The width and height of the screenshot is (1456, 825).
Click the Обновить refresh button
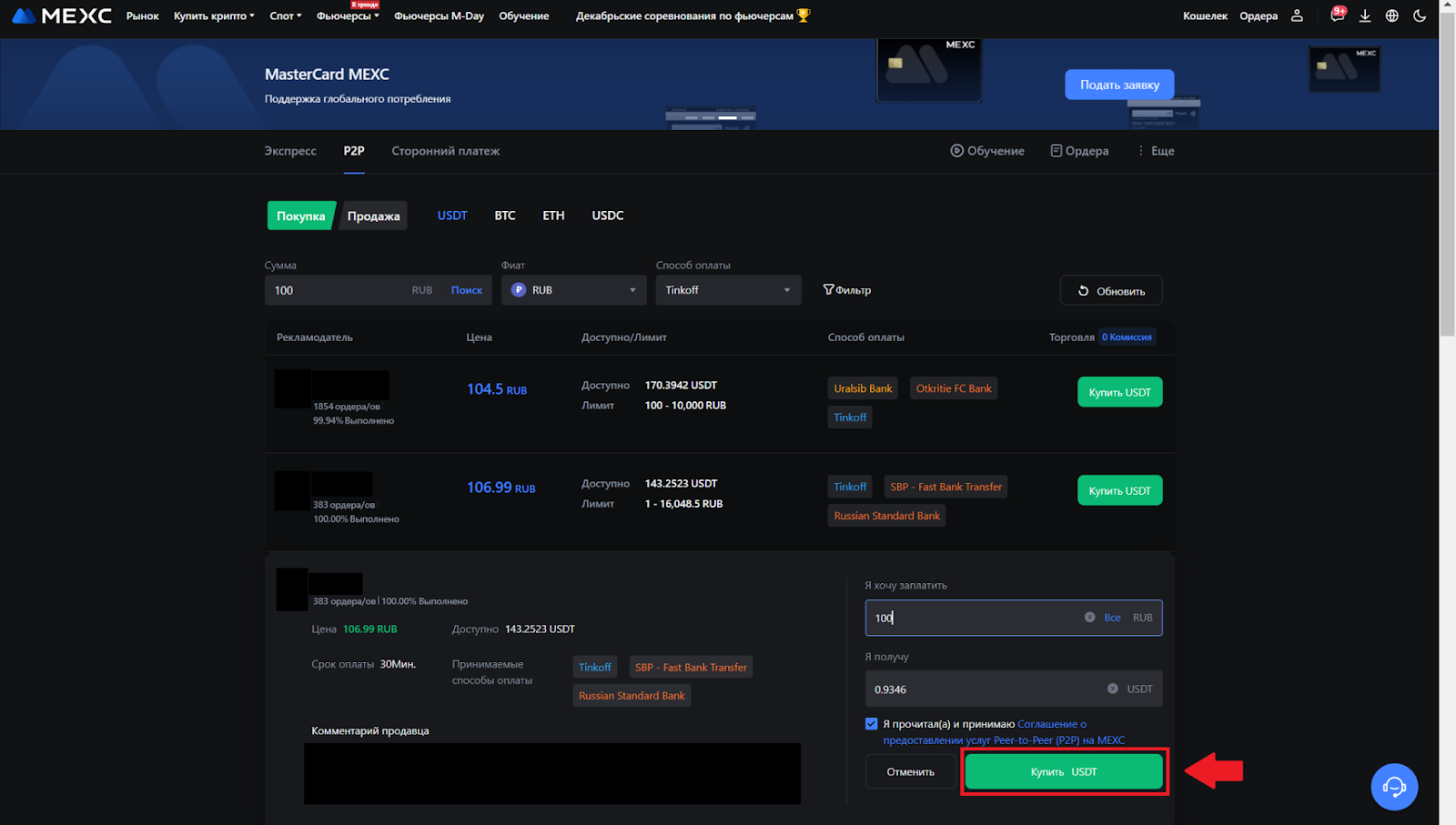1111,291
